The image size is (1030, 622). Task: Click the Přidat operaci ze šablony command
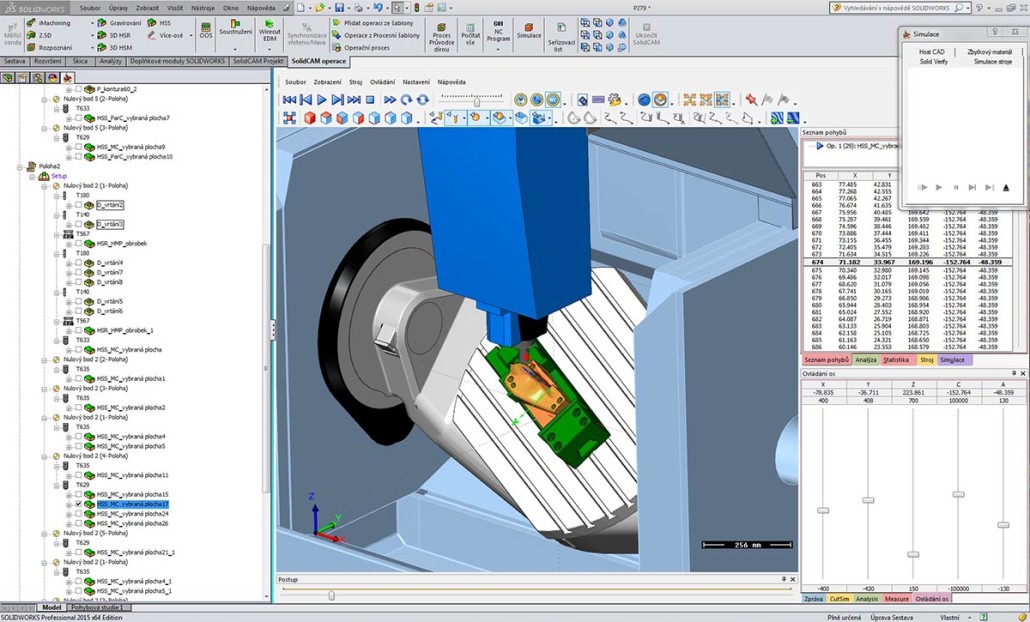pos(373,23)
